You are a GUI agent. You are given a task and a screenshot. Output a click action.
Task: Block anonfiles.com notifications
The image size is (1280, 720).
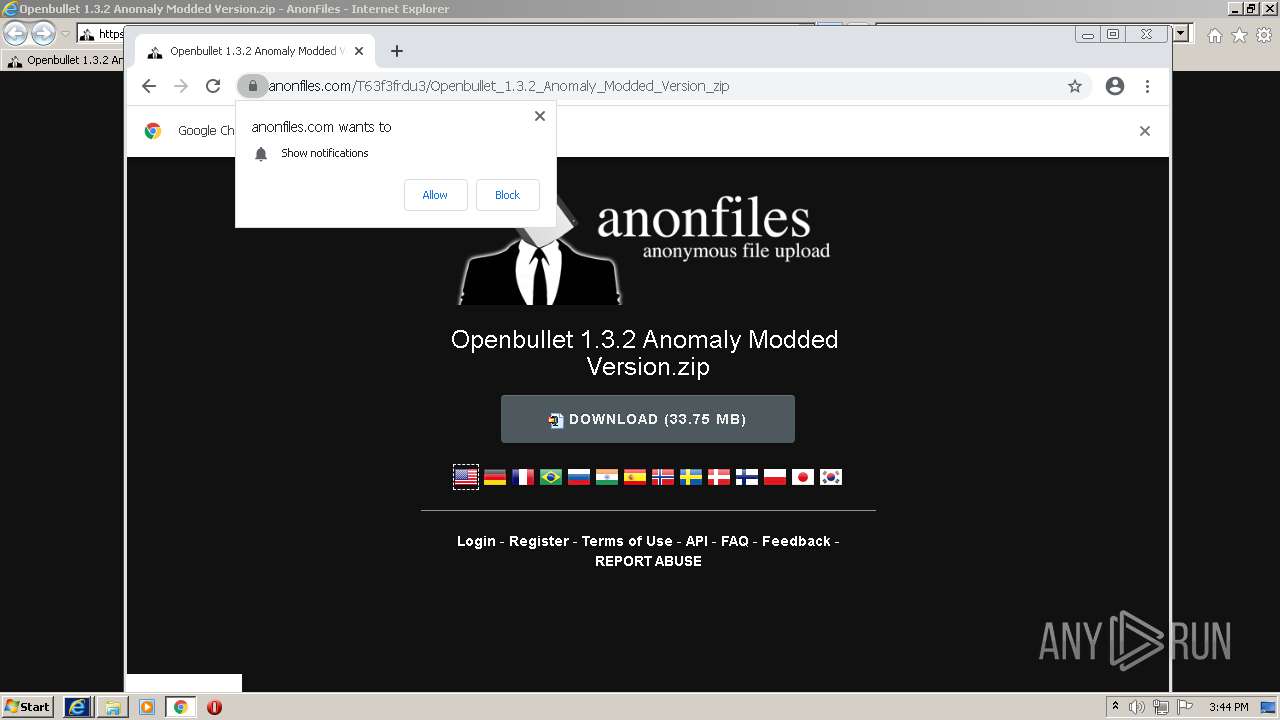pos(507,195)
